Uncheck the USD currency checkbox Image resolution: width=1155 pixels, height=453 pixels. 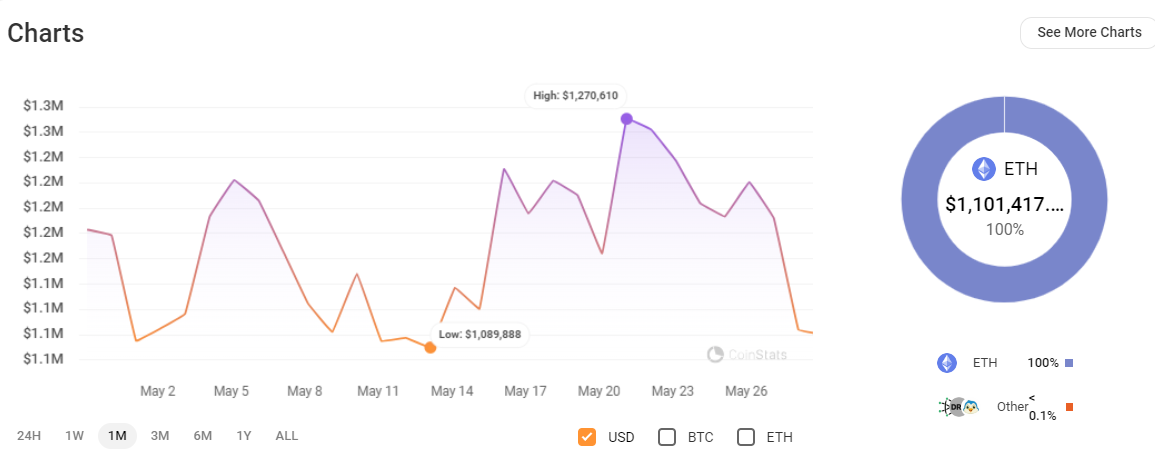(x=587, y=437)
